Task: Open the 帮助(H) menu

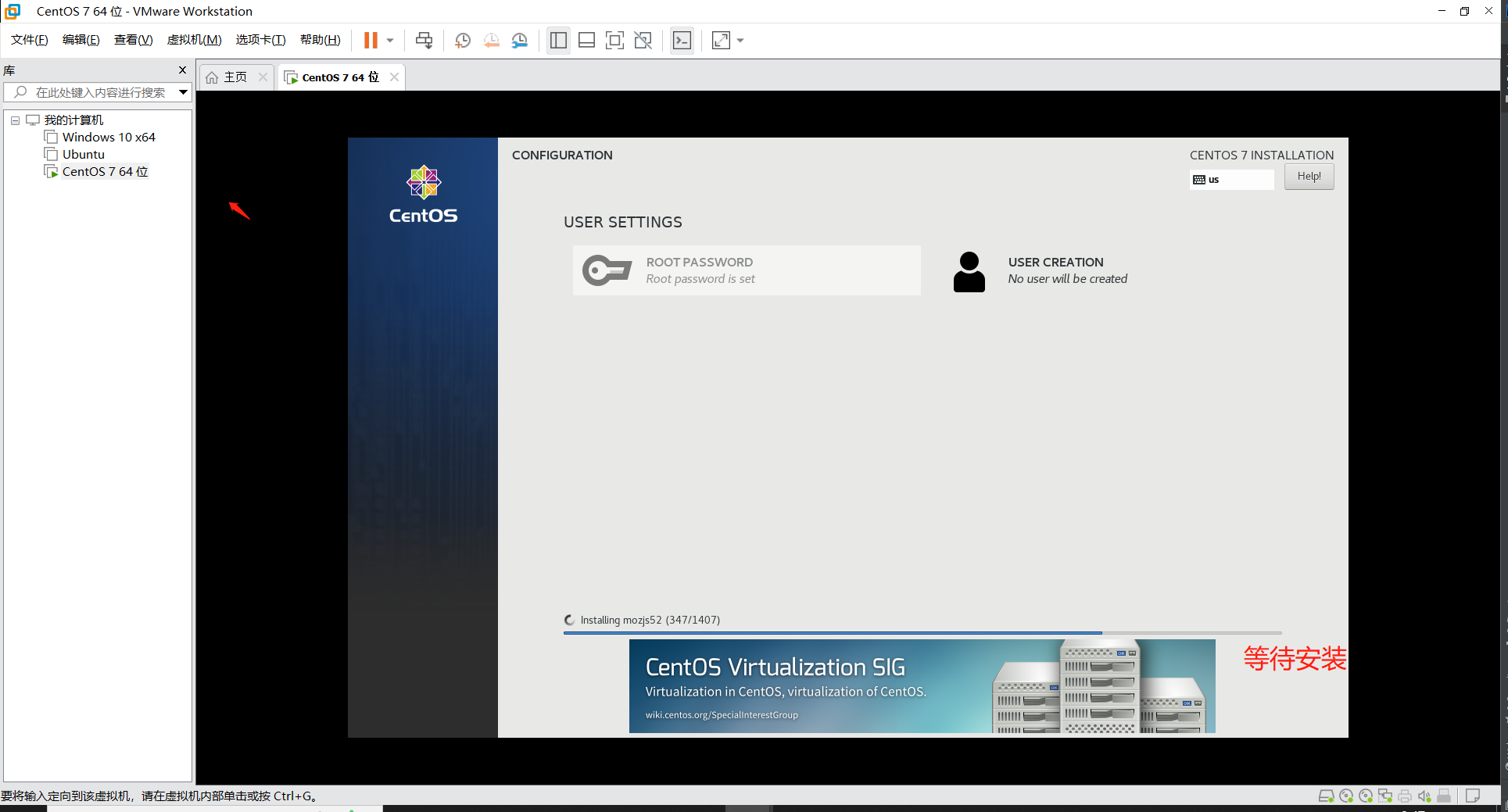Action: click(x=321, y=40)
